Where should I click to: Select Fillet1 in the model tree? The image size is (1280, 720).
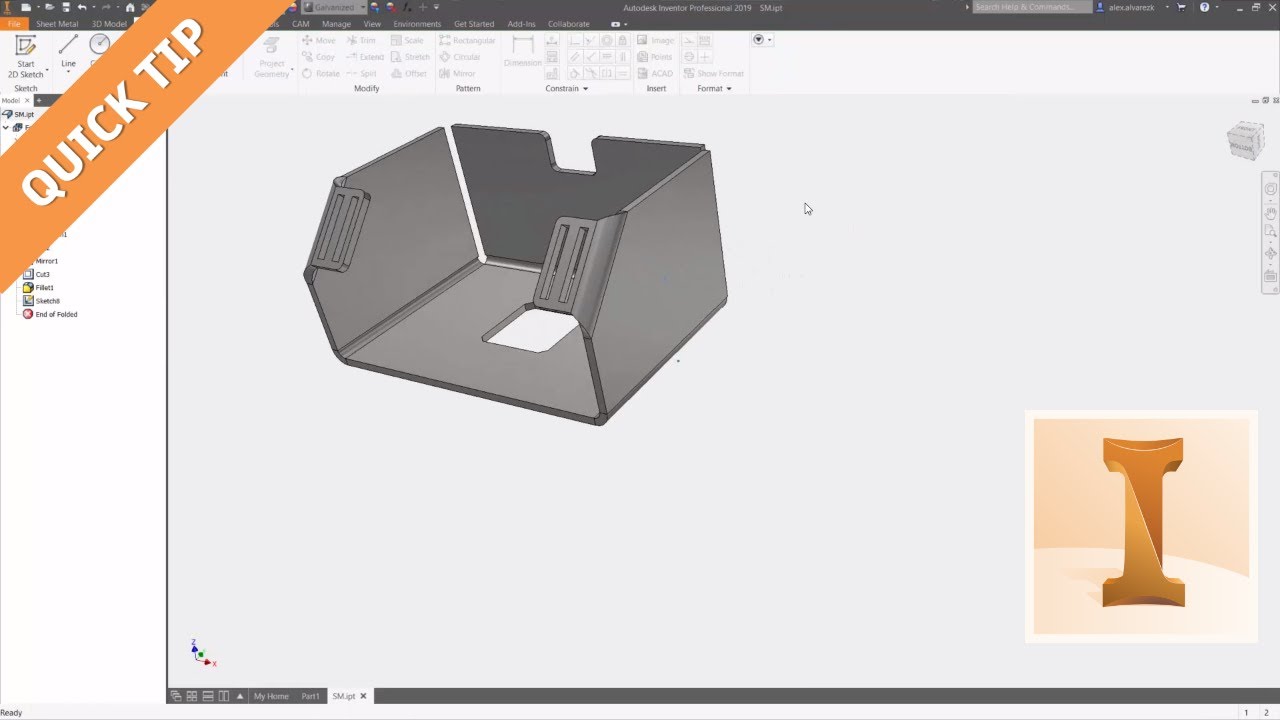coord(38,287)
